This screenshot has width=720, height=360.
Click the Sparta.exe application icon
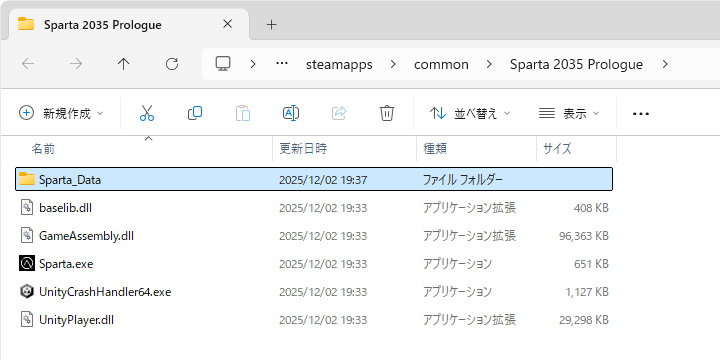[27, 264]
